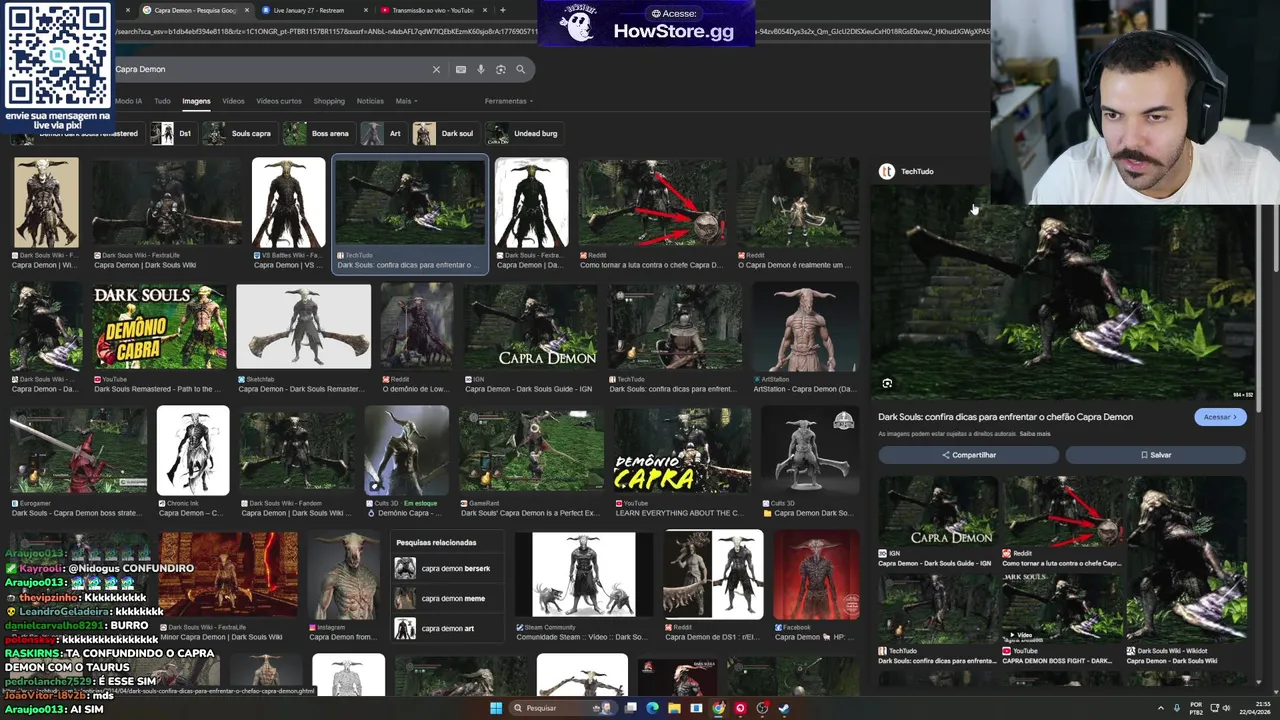
Task: Open Microsoft Edge from the taskbar
Action: coord(652,708)
